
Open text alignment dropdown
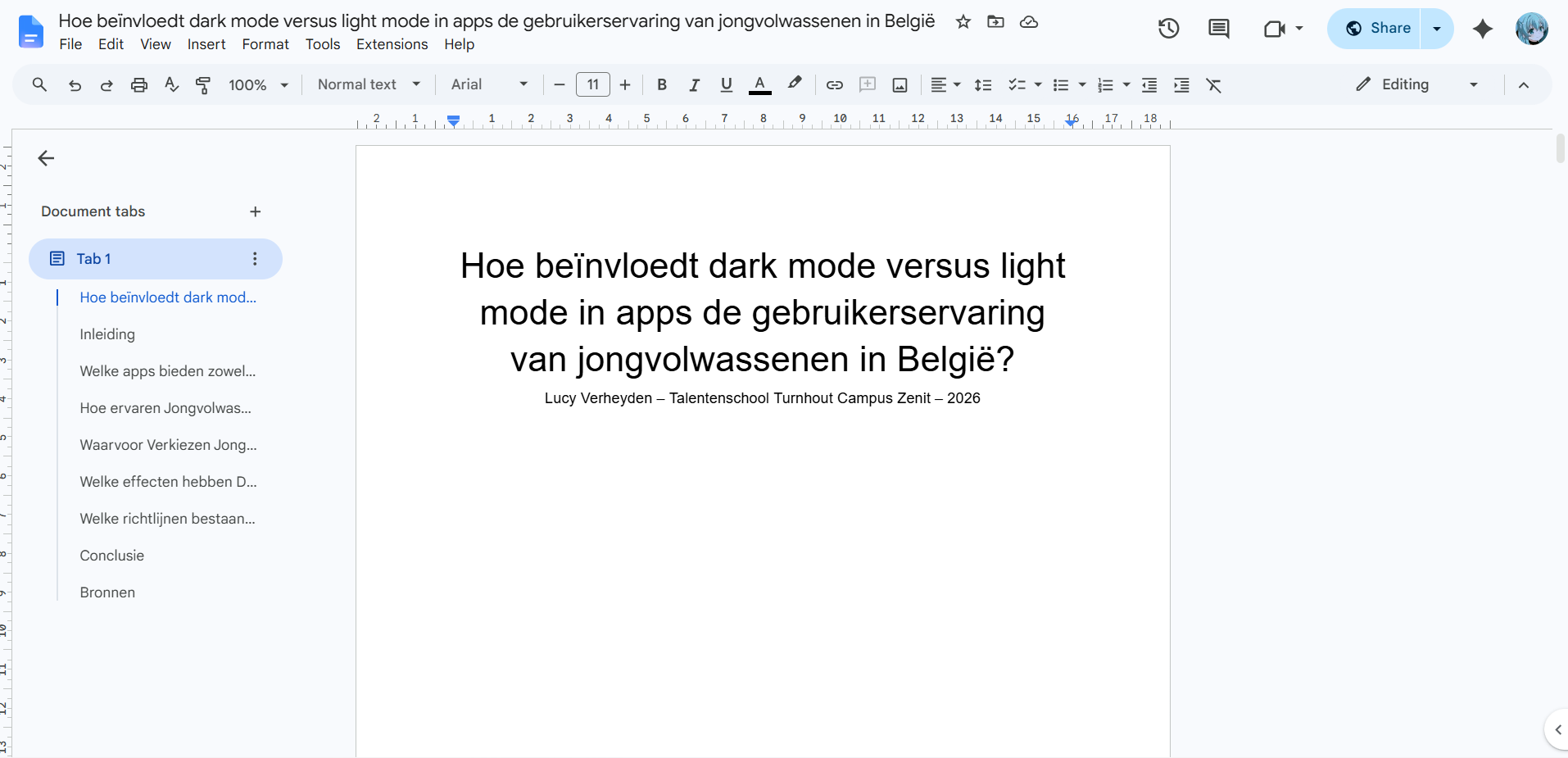945,84
